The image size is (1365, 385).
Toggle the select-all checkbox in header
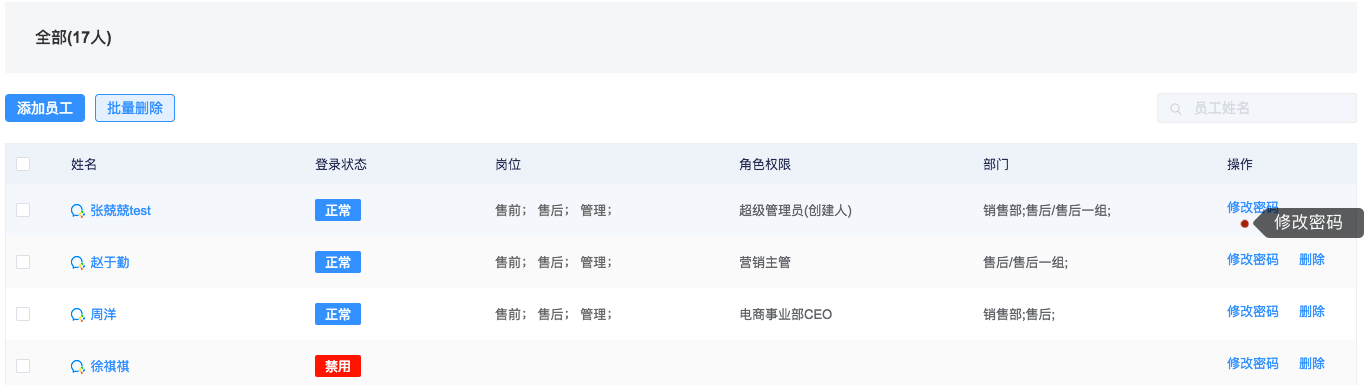23,164
